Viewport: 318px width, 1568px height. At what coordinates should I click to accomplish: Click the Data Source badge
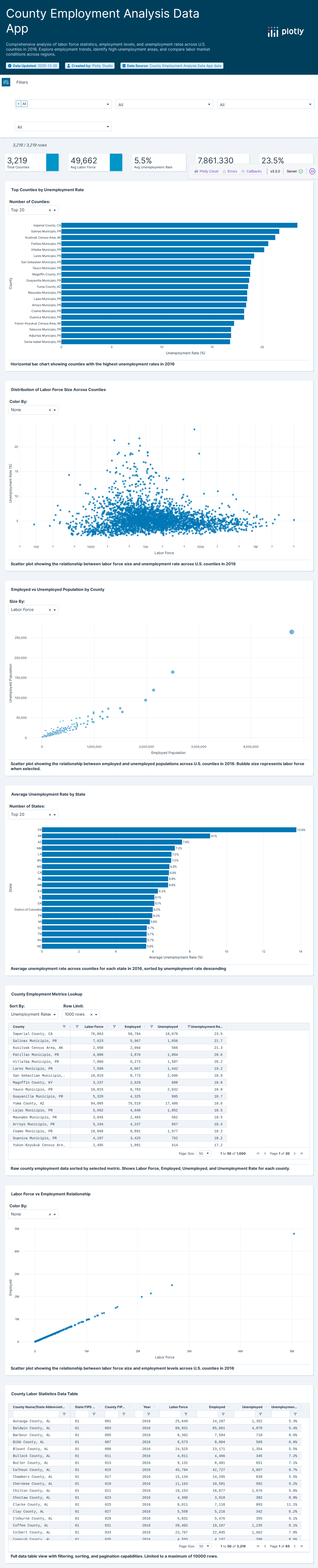[x=172, y=66]
